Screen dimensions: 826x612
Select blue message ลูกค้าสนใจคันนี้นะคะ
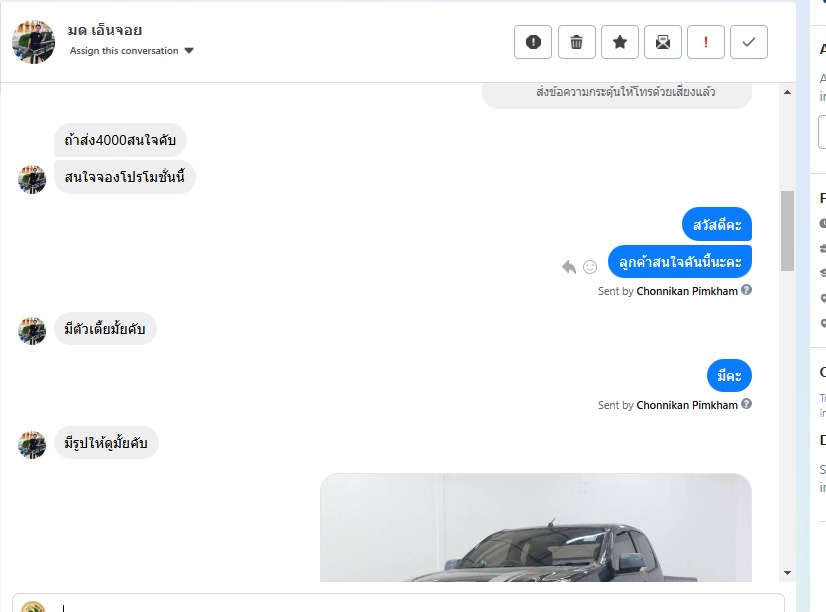click(680, 261)
